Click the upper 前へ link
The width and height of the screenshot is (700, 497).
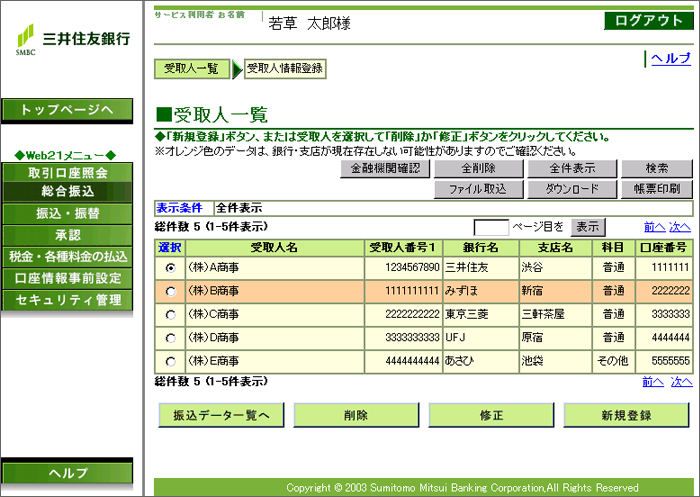654,227
